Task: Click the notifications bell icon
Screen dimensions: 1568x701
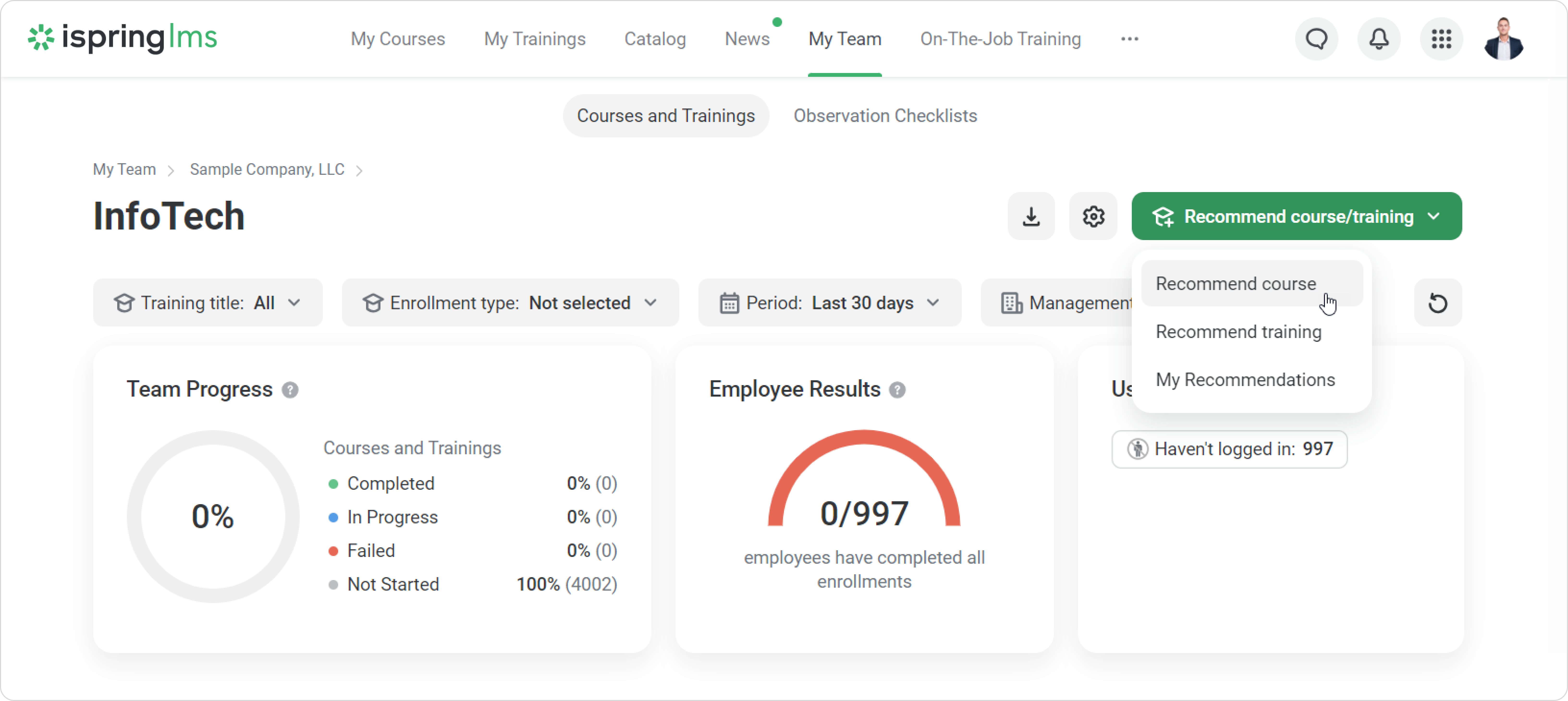Action: click(1379, 39)
